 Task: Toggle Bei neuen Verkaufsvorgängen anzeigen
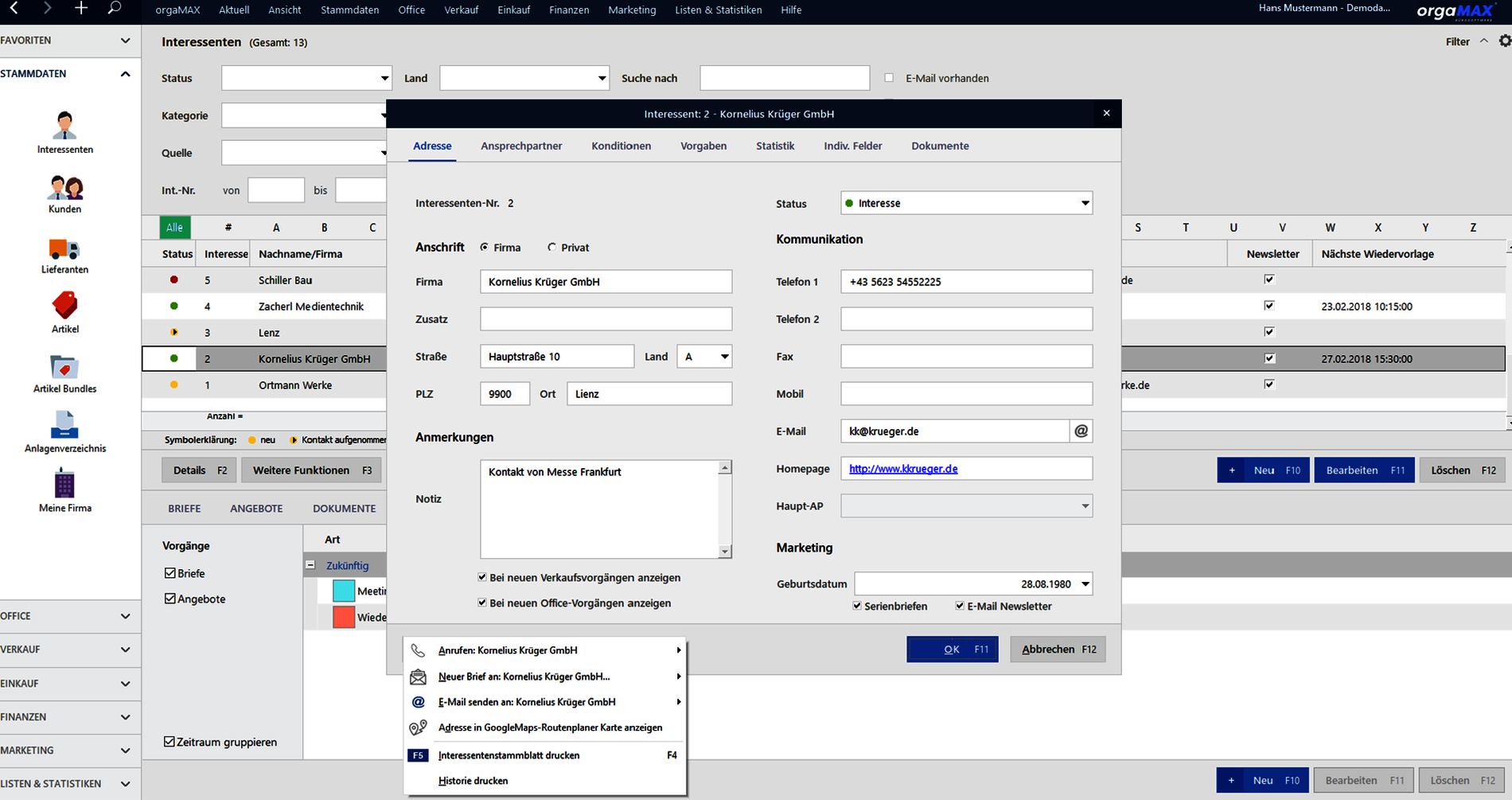tap(482, 578)
